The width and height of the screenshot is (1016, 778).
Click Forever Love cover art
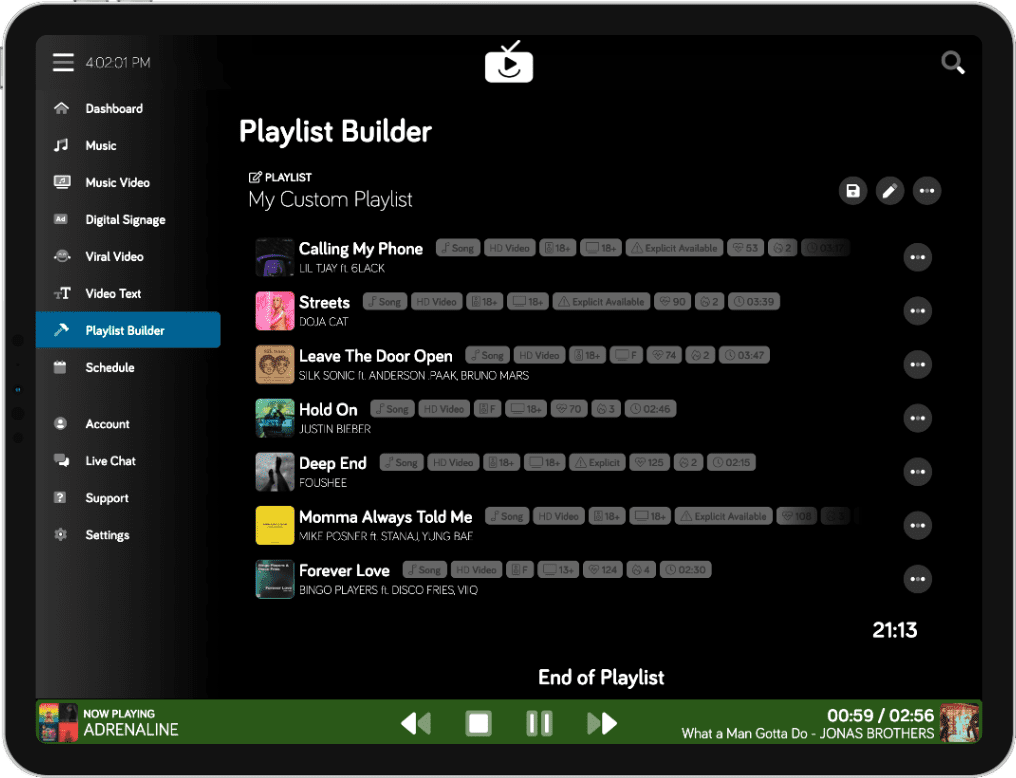275,579
